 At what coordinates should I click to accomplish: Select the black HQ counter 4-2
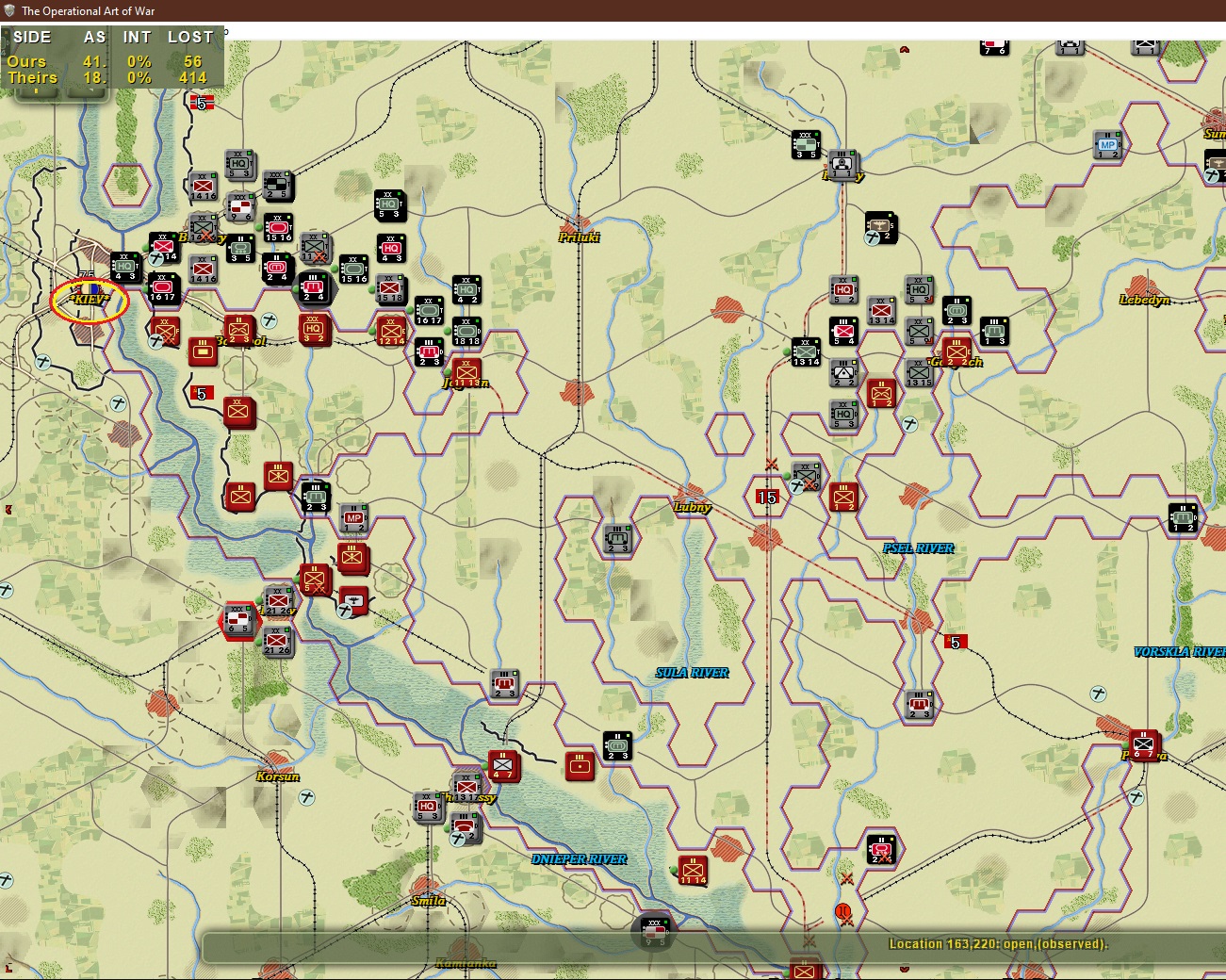466,290
